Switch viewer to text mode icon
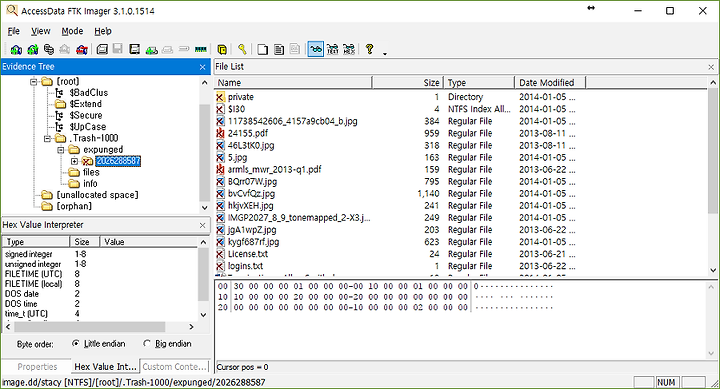This screenshot has width=720, height=389. pyautogui.click(x=332, y=49)
